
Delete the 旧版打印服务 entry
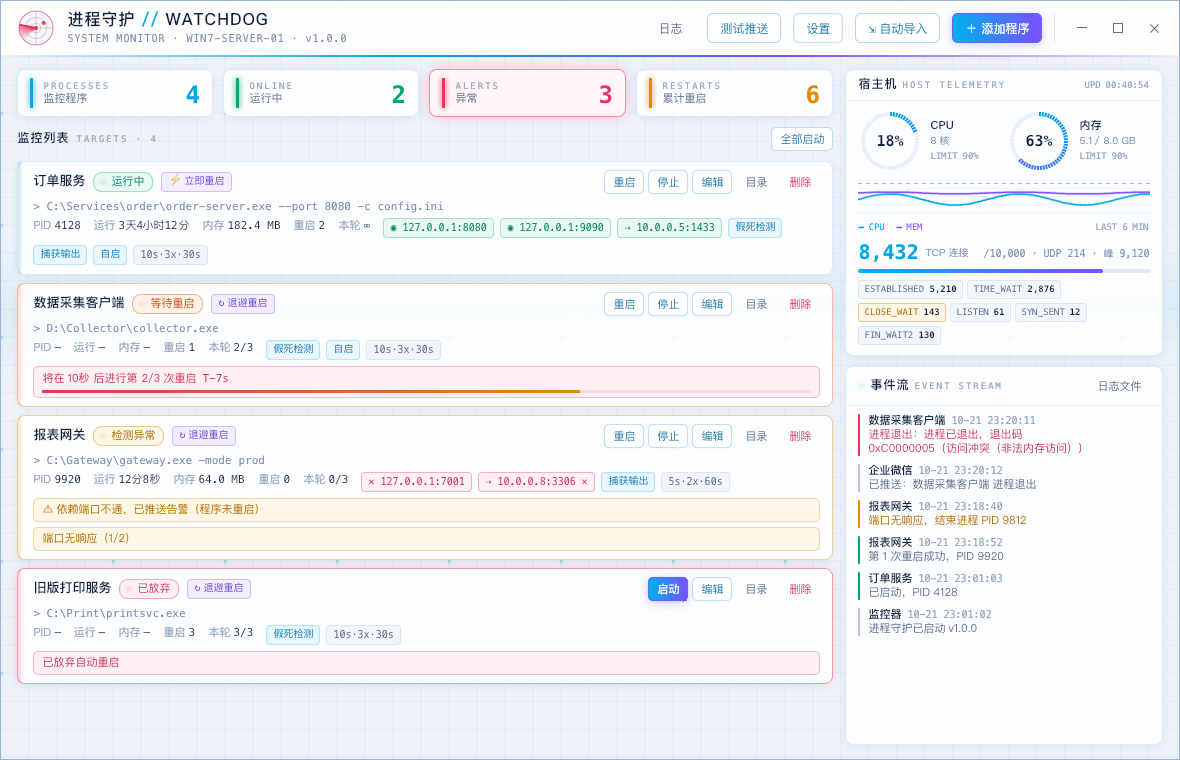click(x=800, y=589)
